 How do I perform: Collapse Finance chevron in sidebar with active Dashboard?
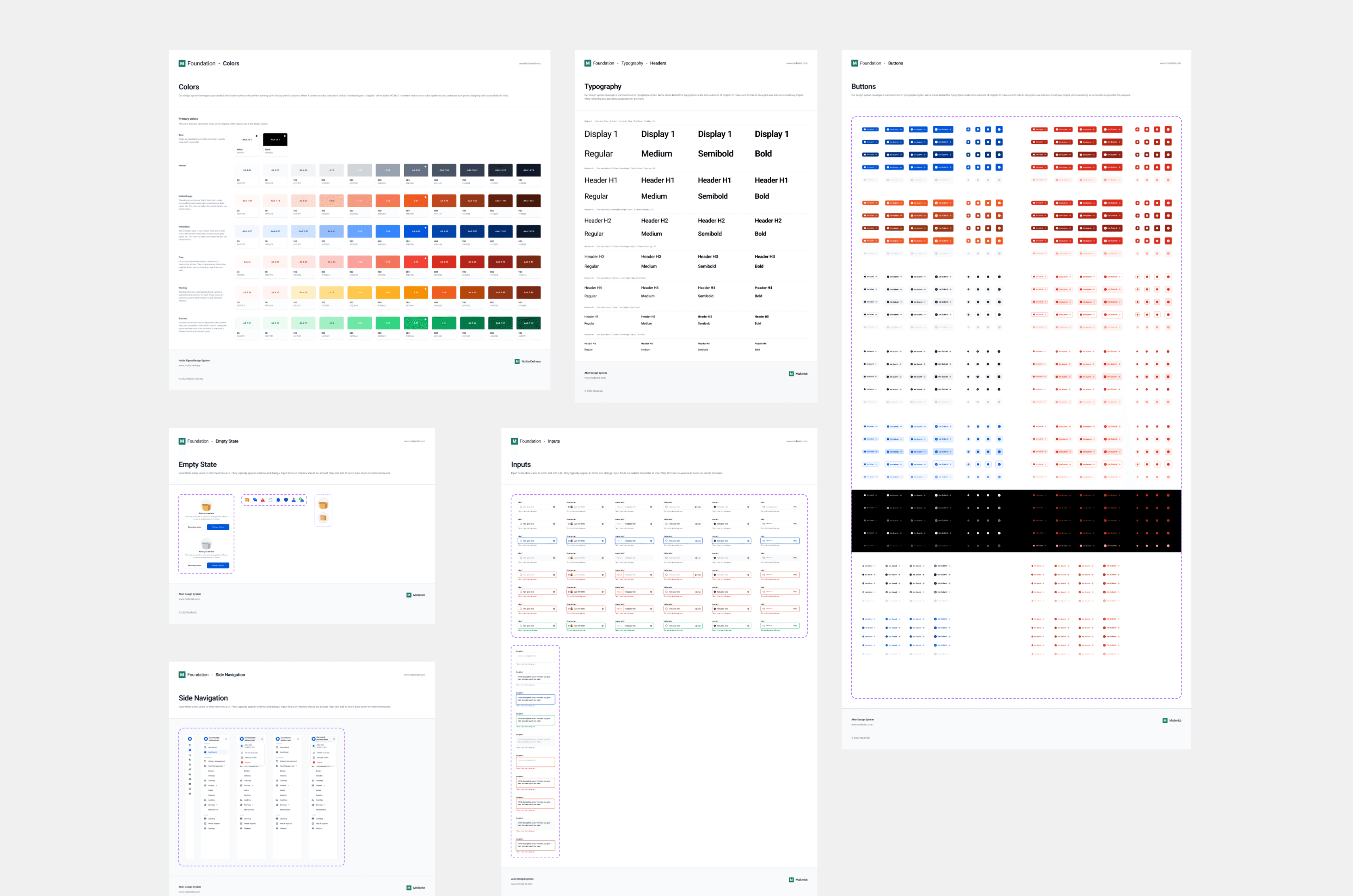[x=217, y=786]
